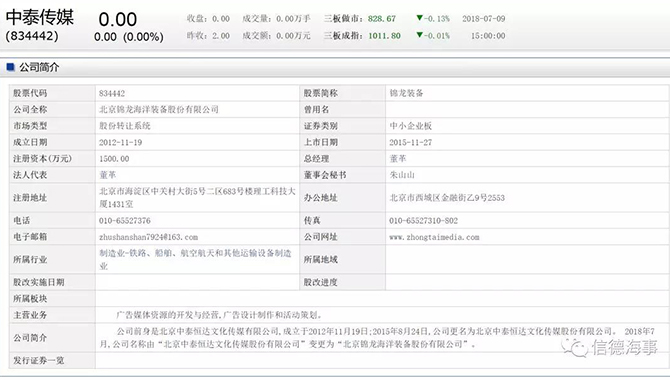Click fax number 010-65527310-802

coord(423,221)
